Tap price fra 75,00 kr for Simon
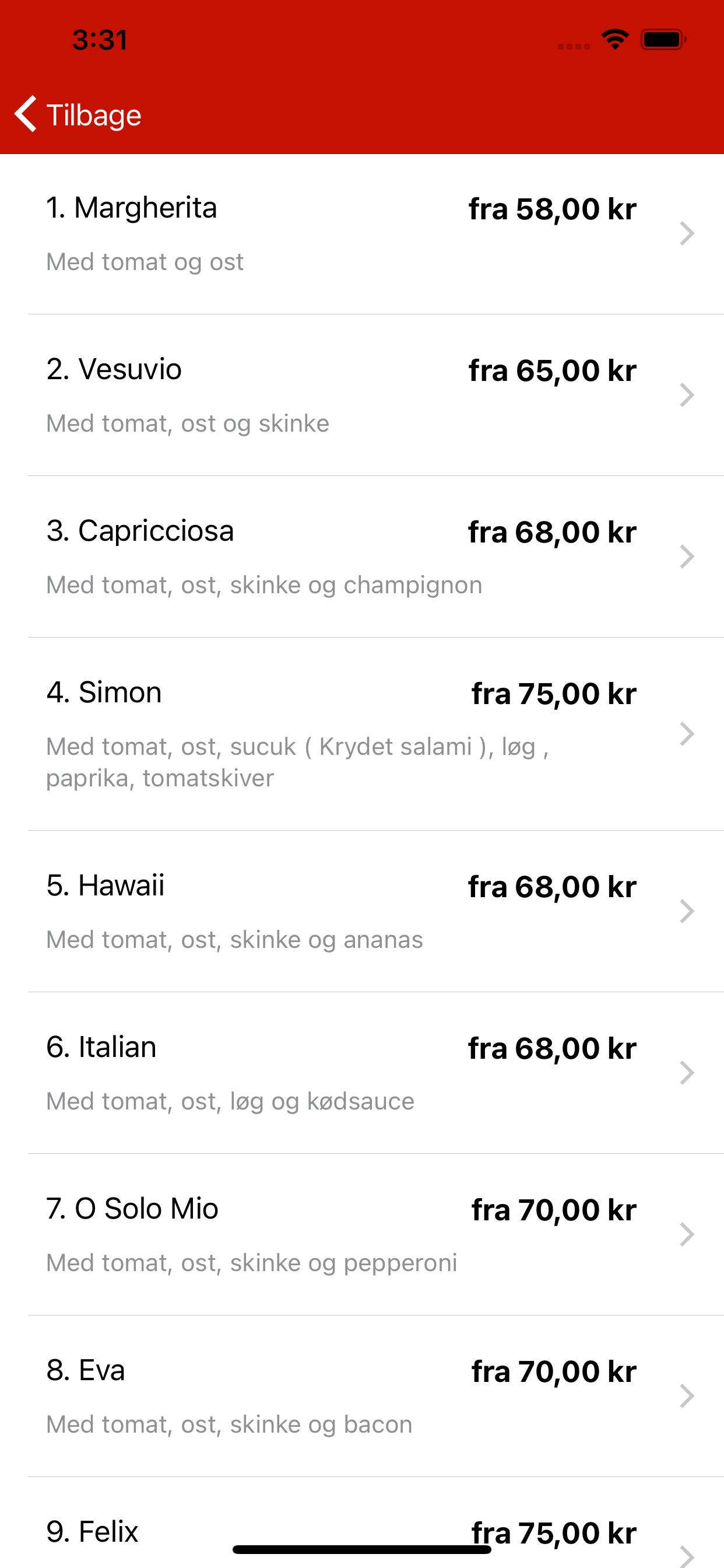This screenshot has width=724, height=1568. (x=554, y=694)
